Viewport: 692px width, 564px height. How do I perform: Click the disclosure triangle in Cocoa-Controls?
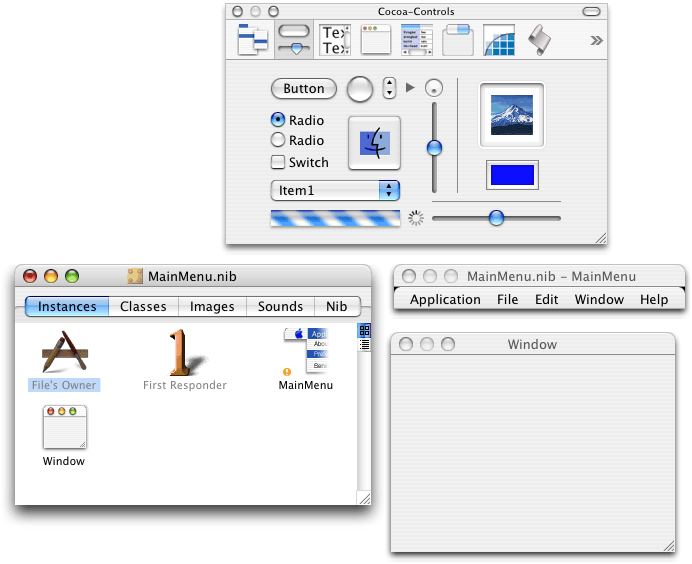[x=410, y=87]
